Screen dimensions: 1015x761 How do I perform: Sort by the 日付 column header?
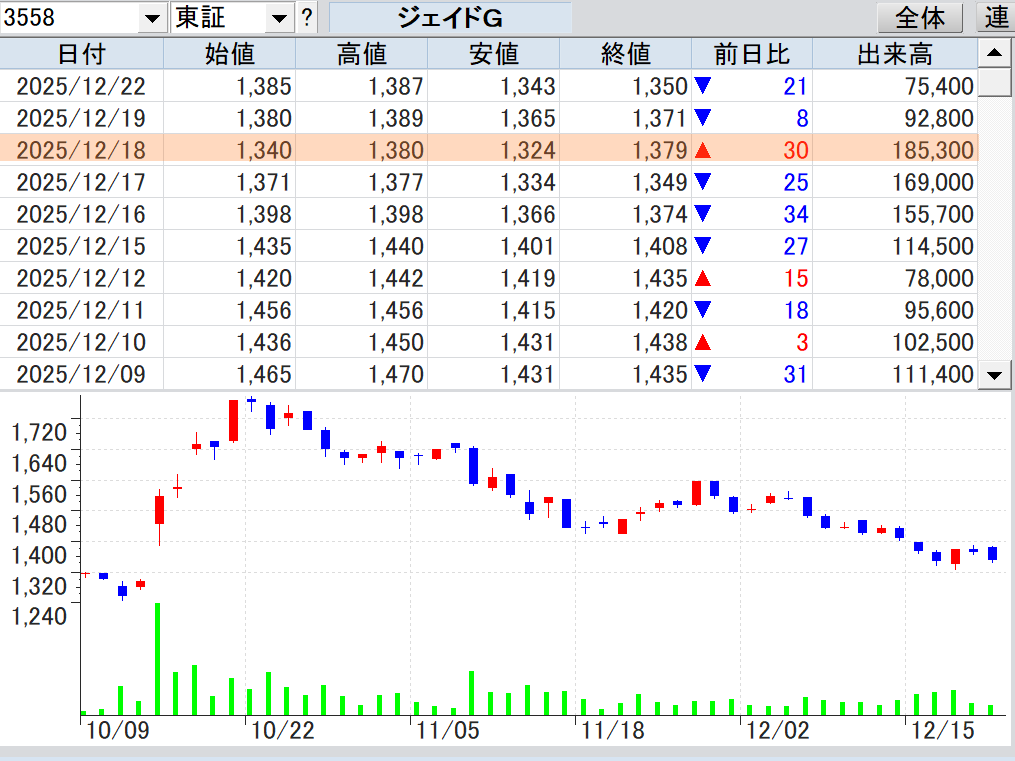[81, 54]
